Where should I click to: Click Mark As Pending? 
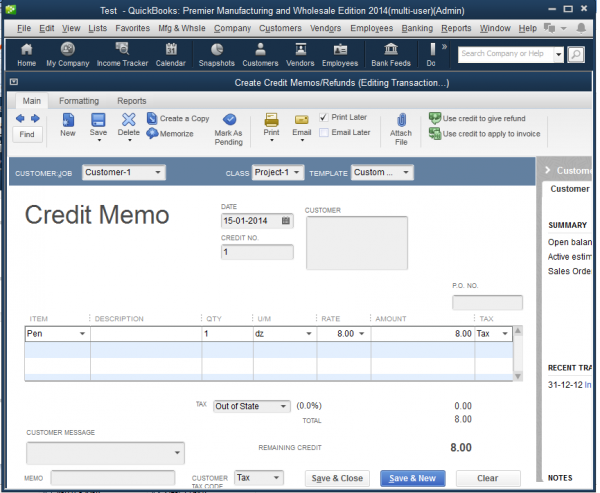coord(229,129)
